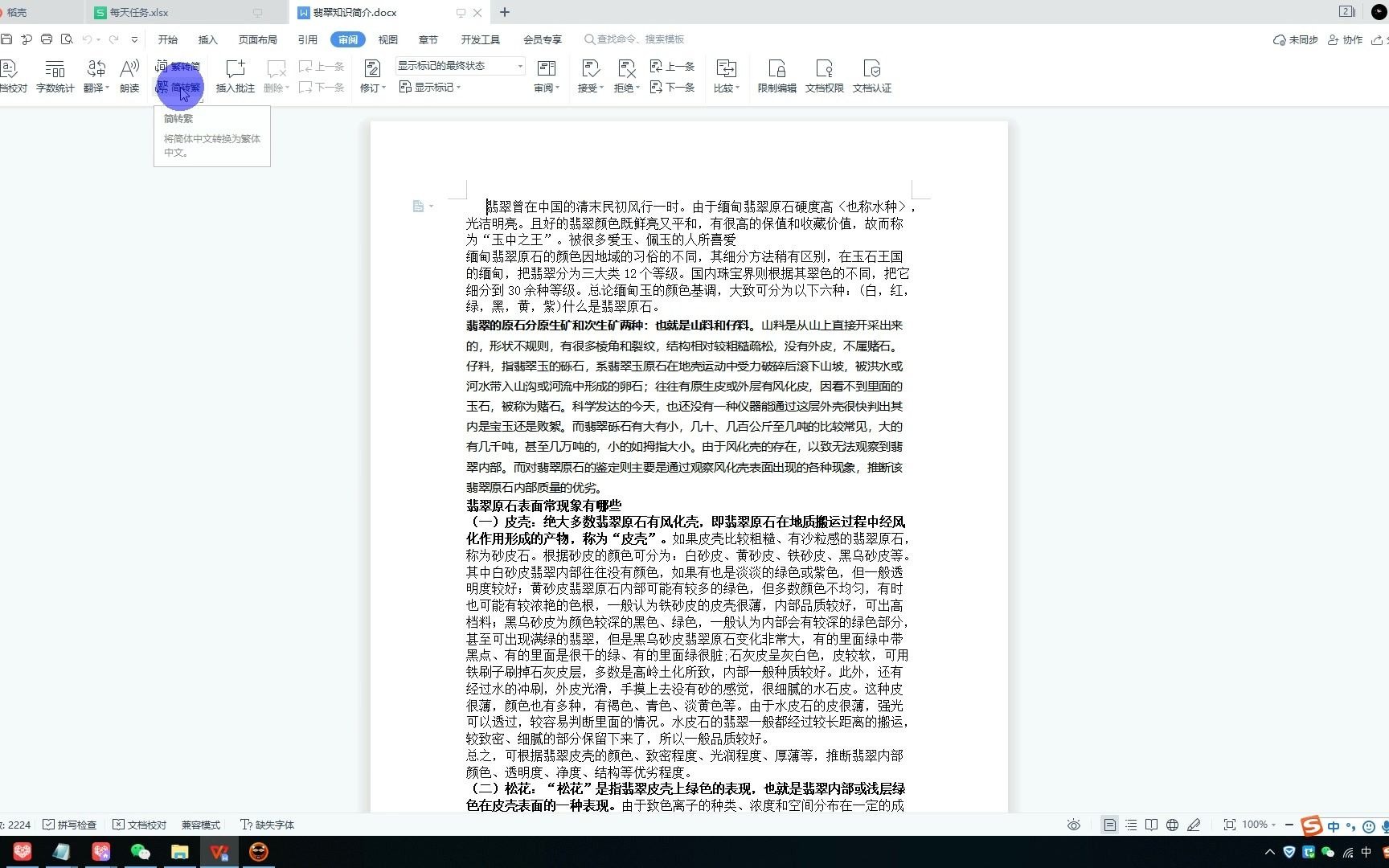Open 文档权限 document permissions
Image resolution: width=1389 pixels, height=868 pixels.
pos(823,76)
